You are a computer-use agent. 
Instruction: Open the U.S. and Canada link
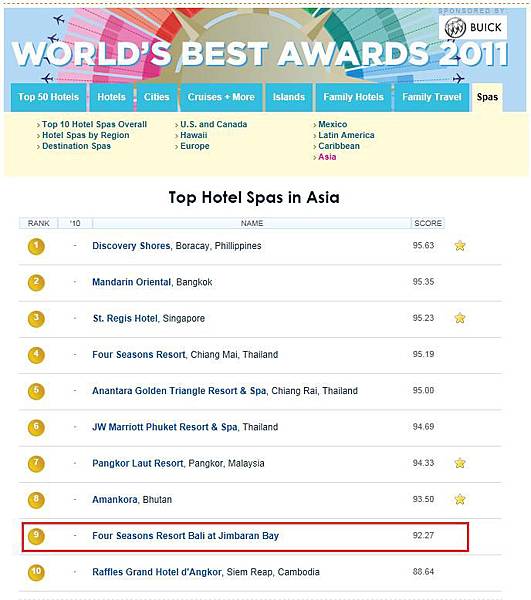213,124
